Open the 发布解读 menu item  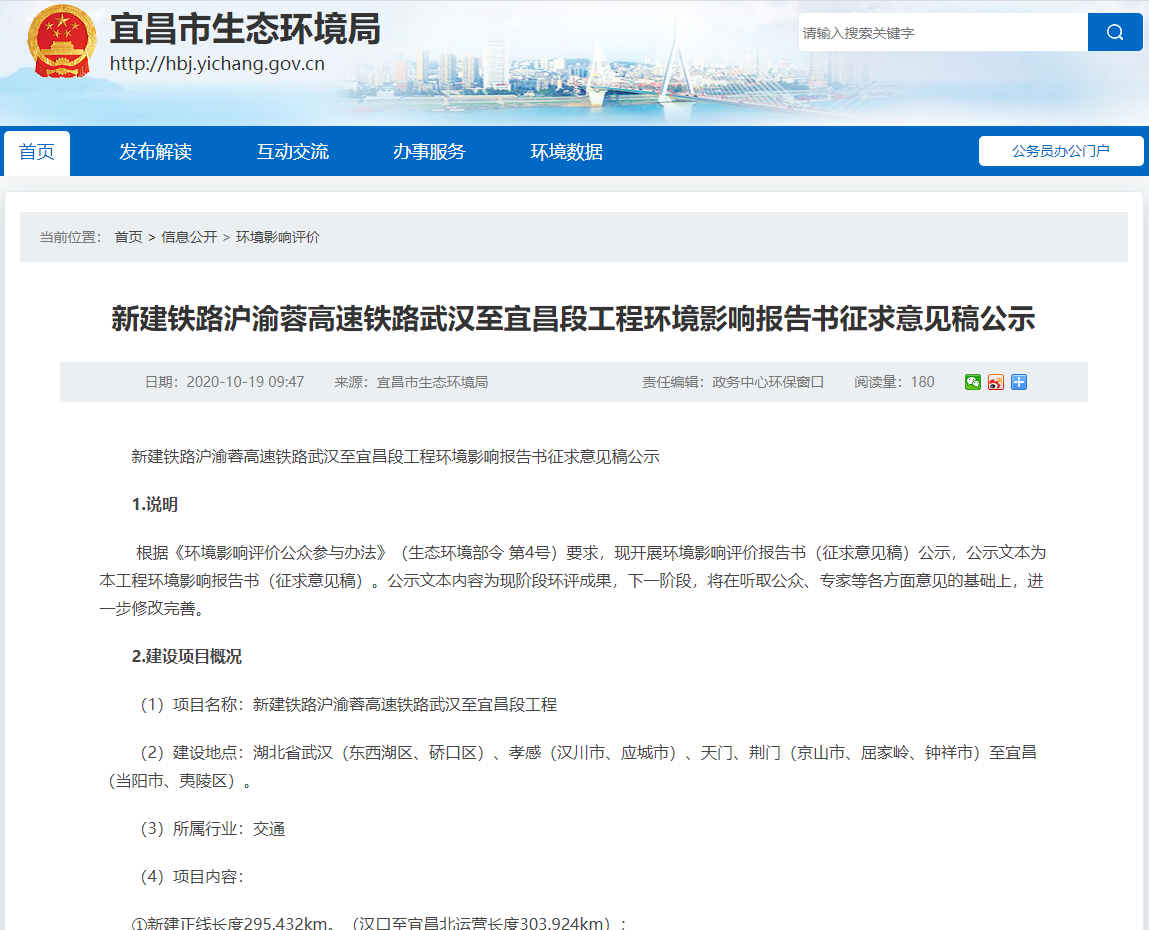(155, 152)
